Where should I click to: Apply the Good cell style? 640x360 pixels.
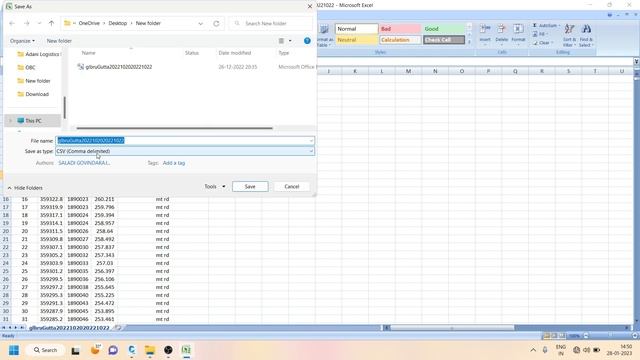coord(444,29)
